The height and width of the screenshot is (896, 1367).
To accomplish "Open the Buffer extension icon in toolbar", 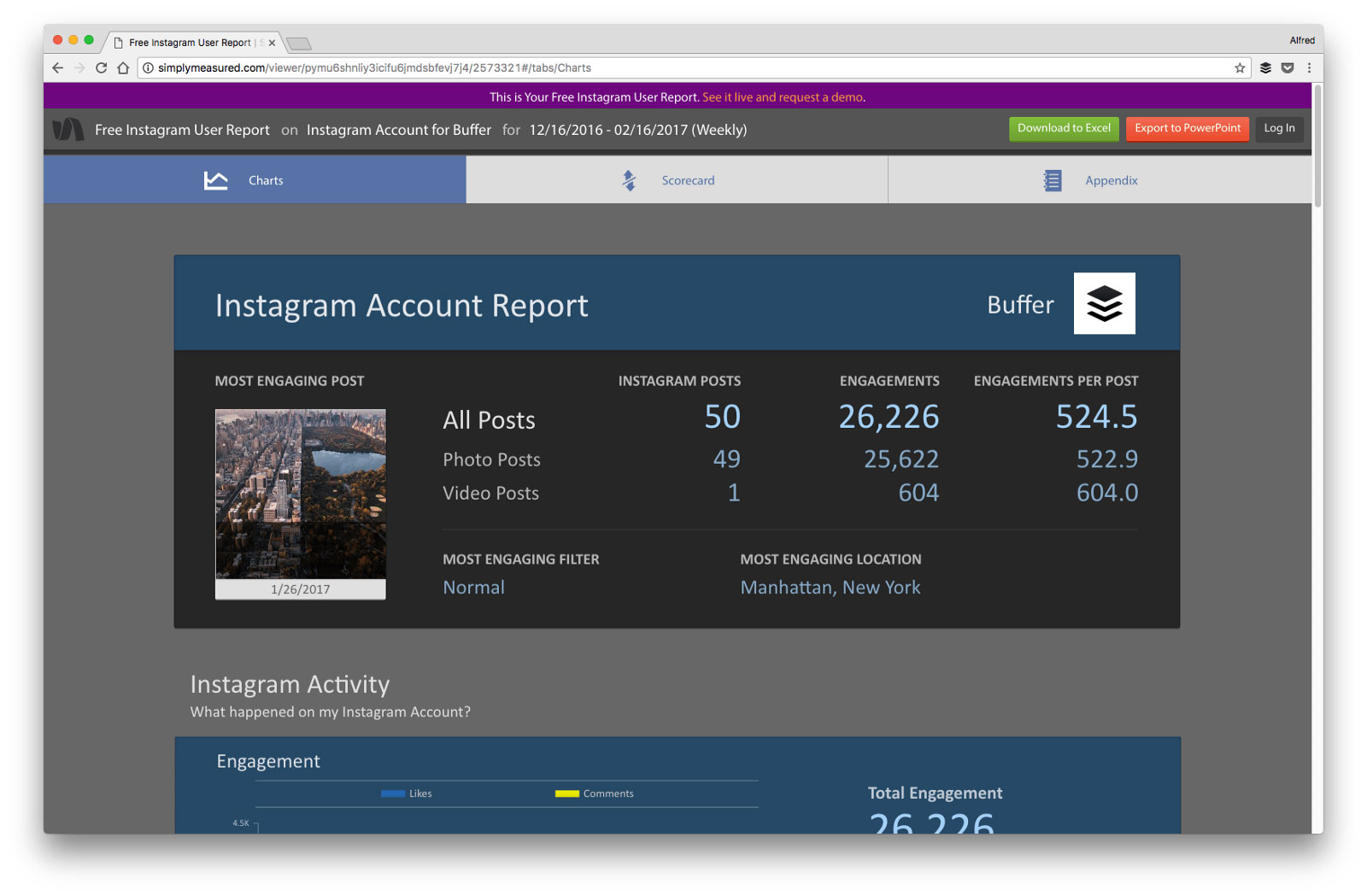I will tap(1265, 68).
